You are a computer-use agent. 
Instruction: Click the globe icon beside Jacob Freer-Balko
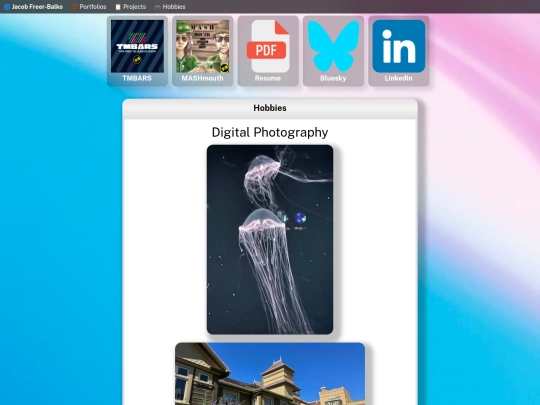(x=7, y=7)
